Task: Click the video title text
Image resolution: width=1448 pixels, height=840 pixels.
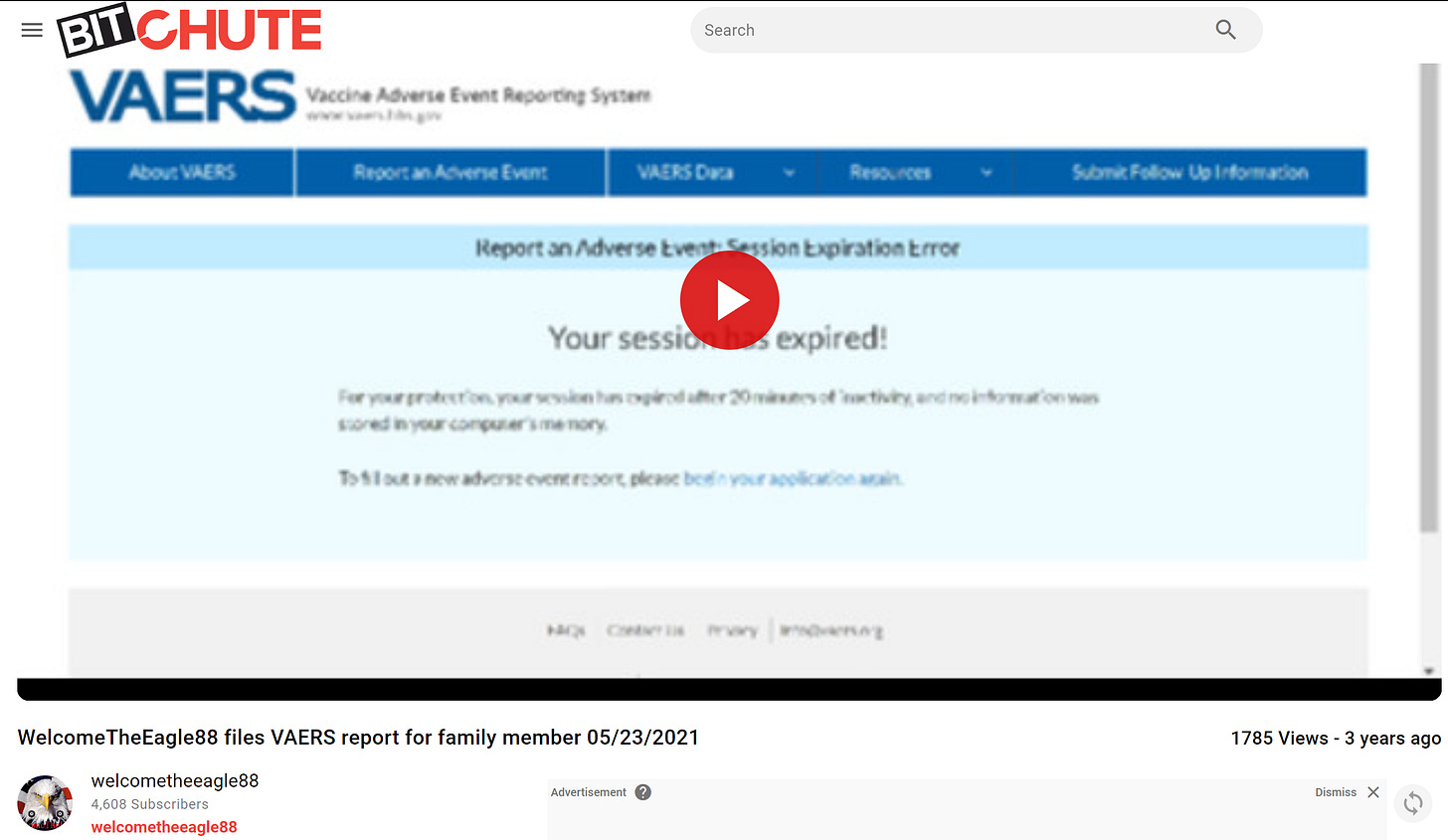Action: pyautogui.click(x=358, y=738)
